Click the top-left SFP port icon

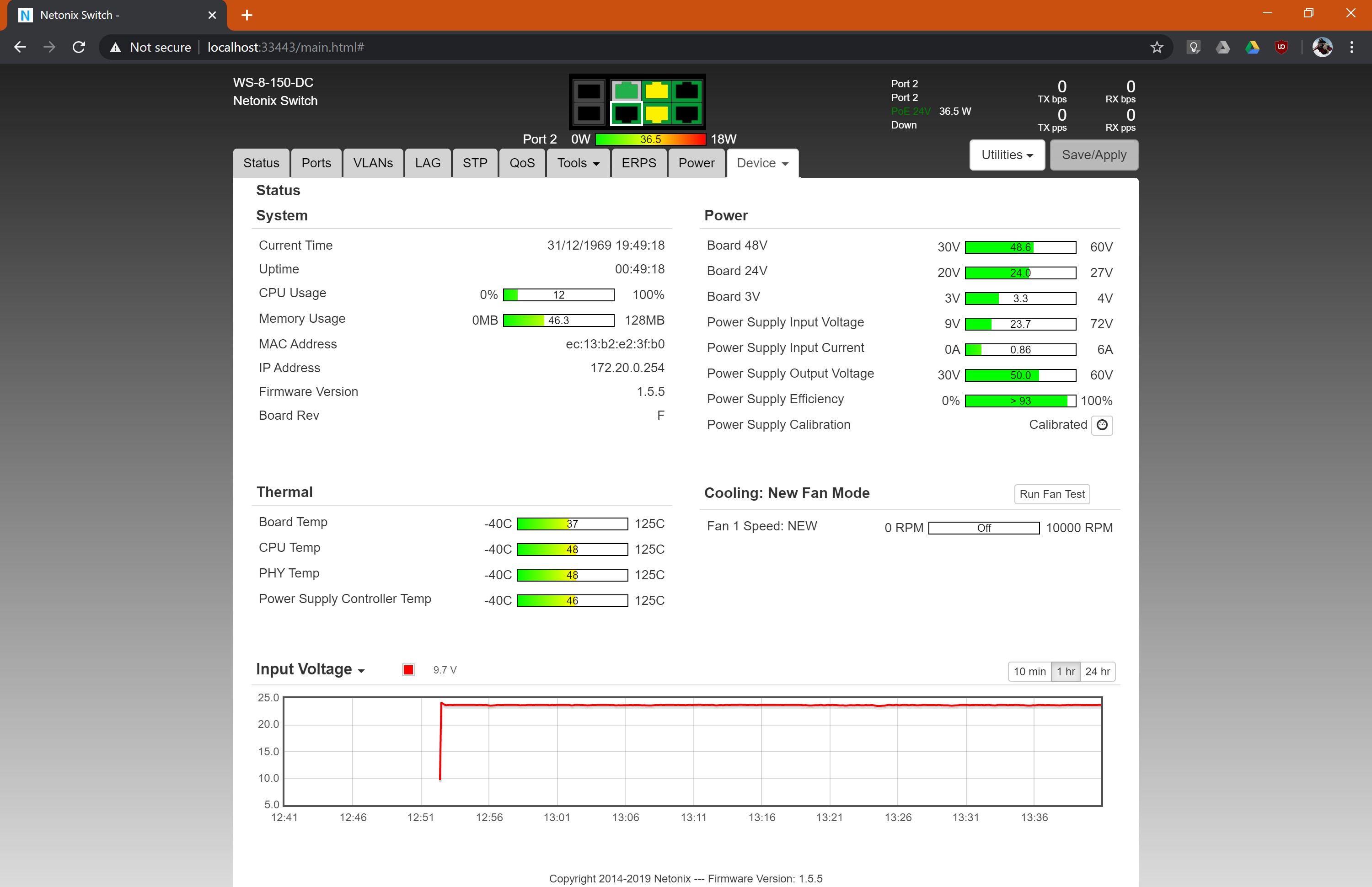(x=588, y=91)
